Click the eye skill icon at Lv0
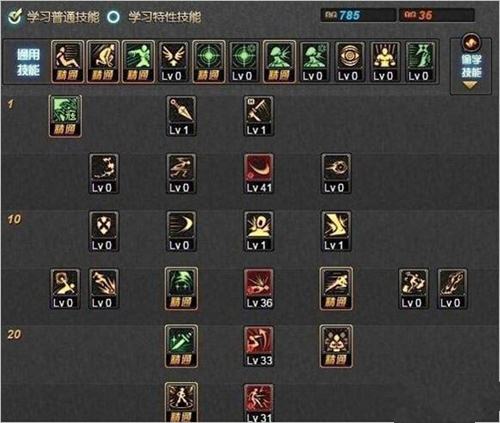500x423 pixels. tap(350, 62)
